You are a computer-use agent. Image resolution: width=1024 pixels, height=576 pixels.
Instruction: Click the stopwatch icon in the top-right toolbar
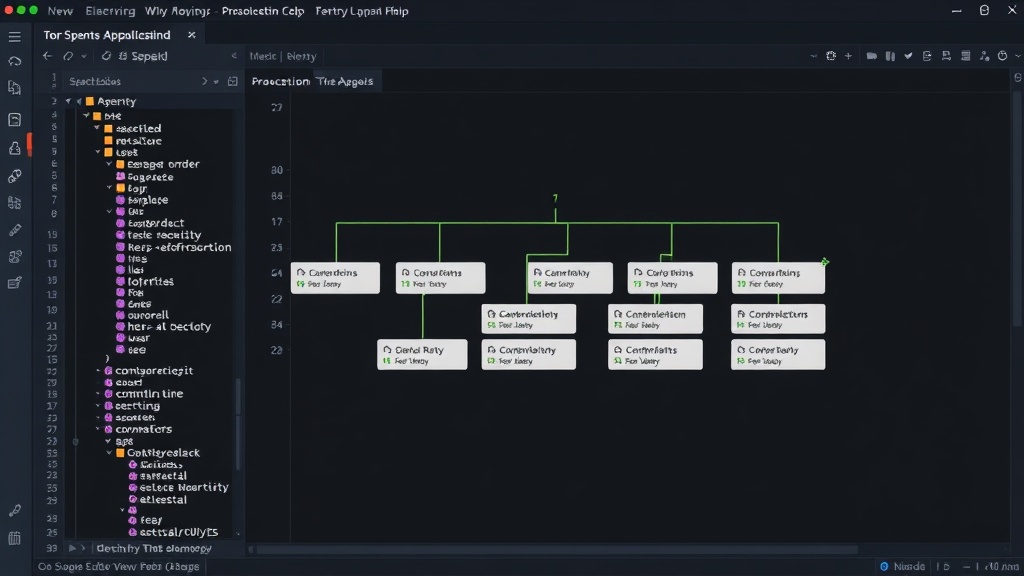1002,56
